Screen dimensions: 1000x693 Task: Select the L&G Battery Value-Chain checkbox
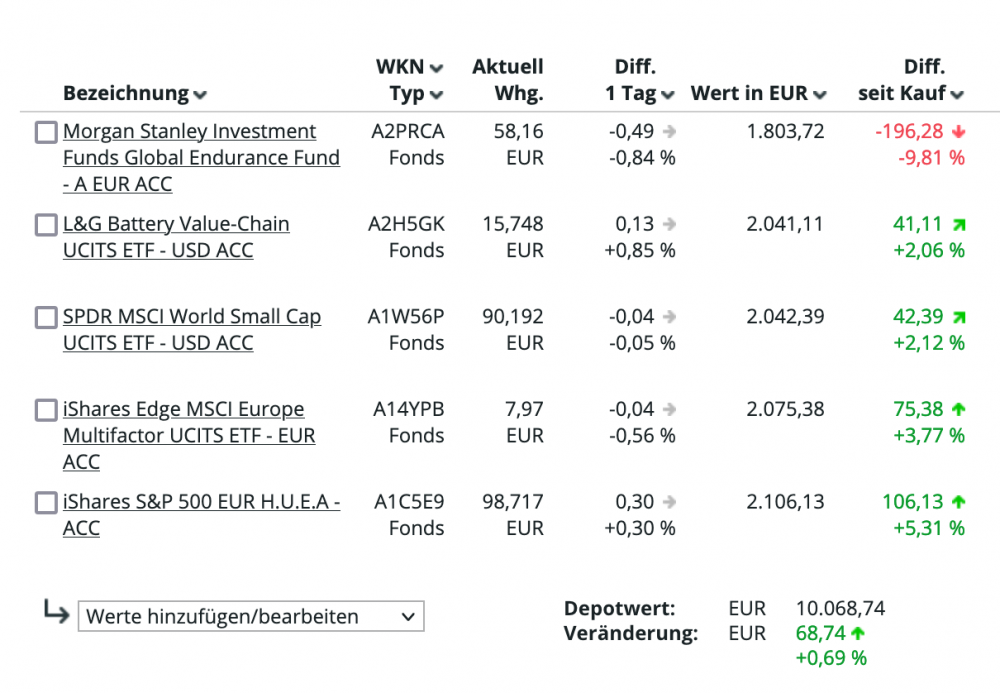click(46, 225)
